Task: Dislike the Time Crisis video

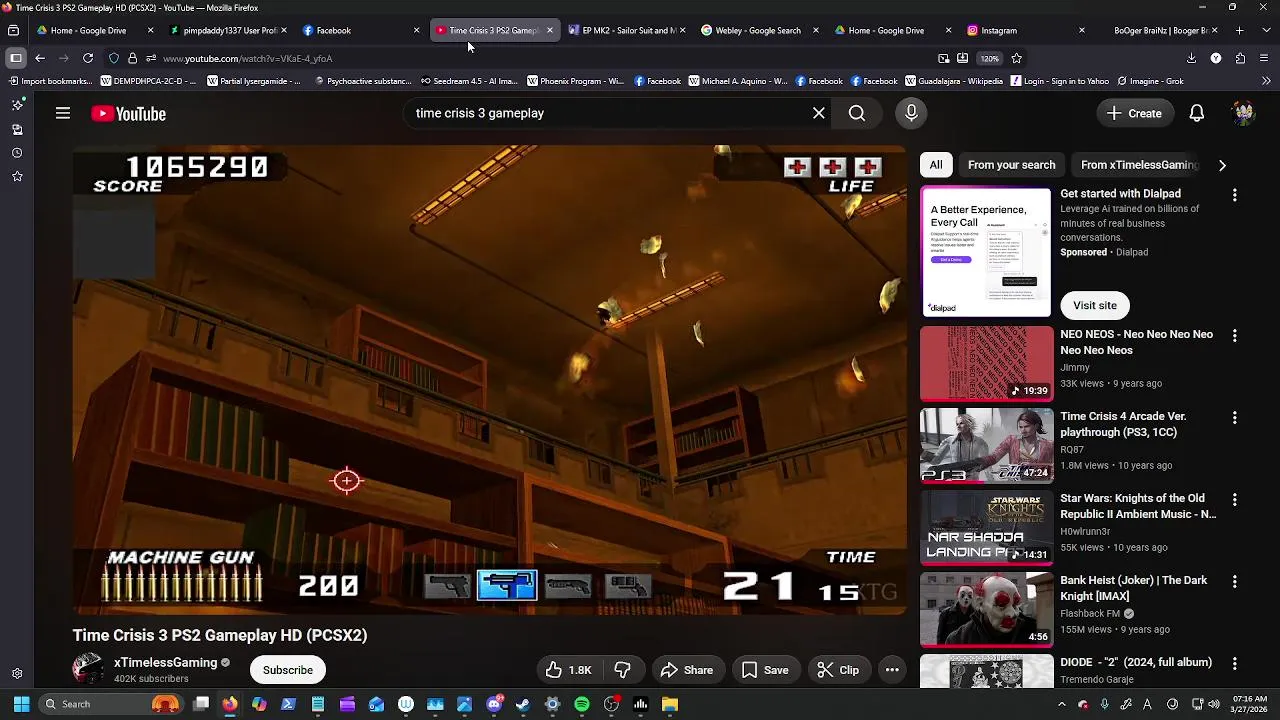Action: coord(622,670)
